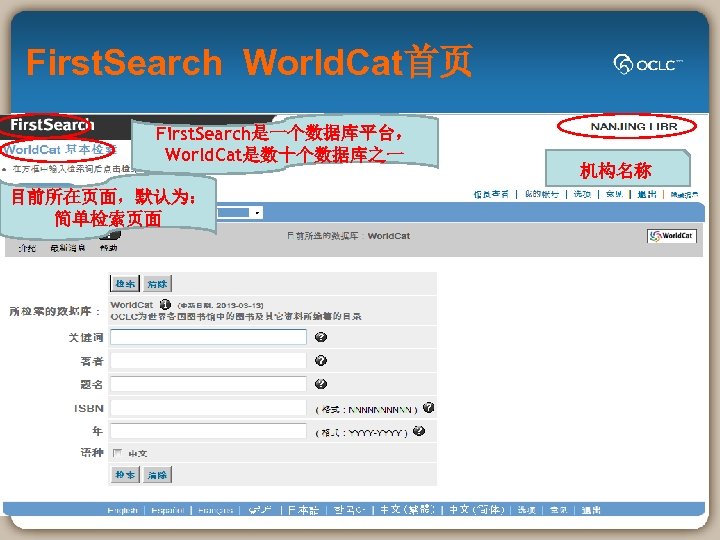This screenshot has height=540, width=720.
Task: Expand the dropdown in the blue bar
Action: (258, 213)
